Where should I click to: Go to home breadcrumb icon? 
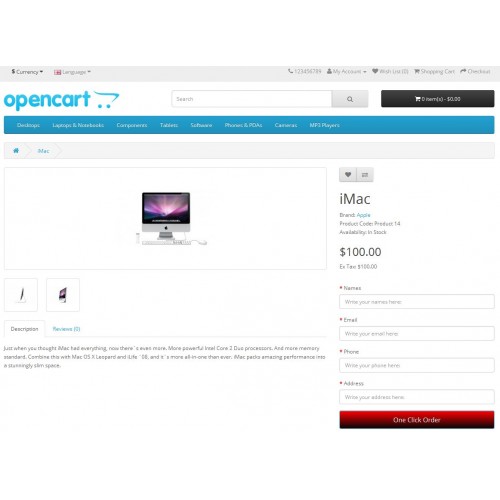coord(16,151)
